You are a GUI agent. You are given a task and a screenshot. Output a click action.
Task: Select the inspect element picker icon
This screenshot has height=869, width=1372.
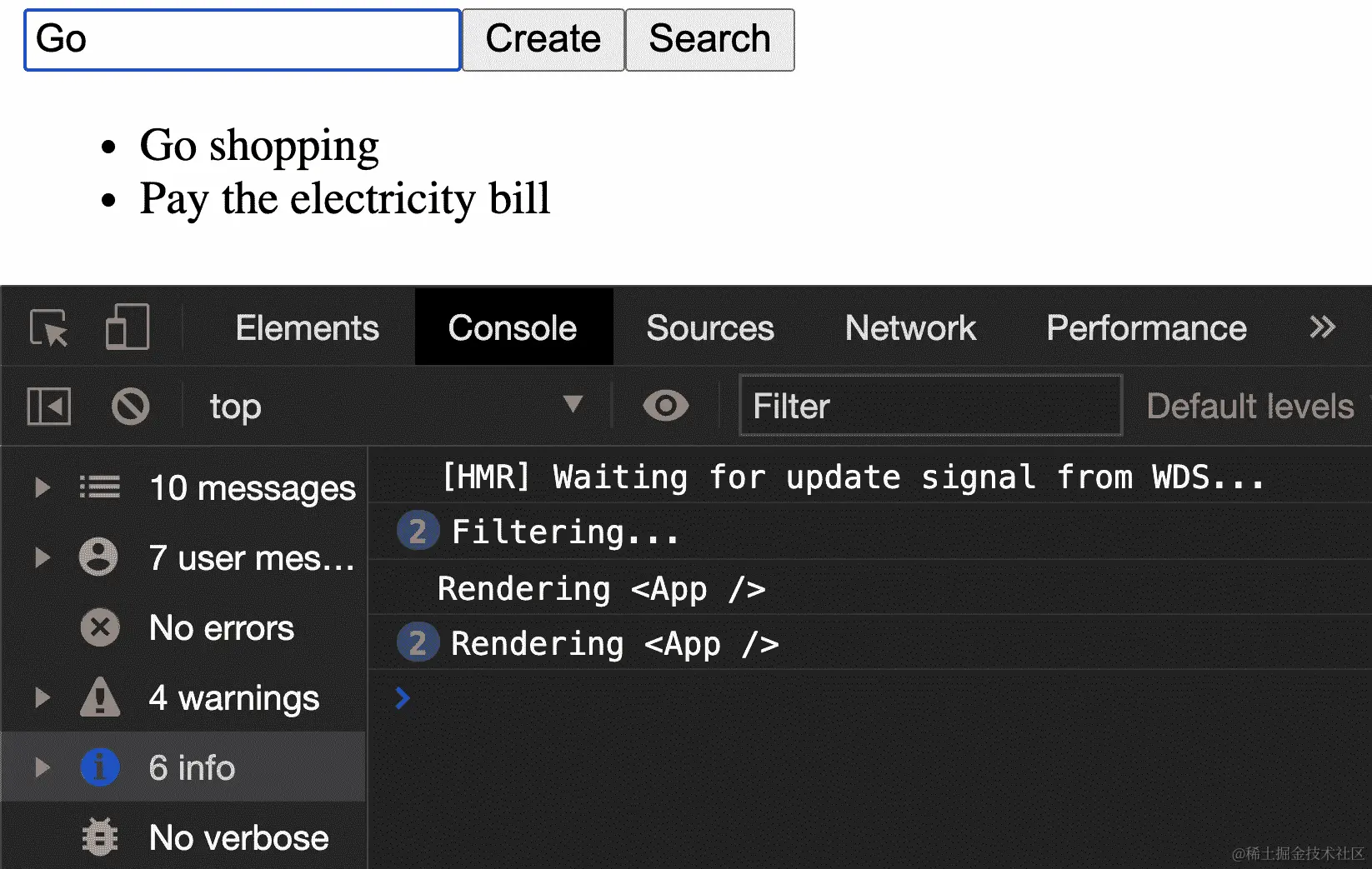[48, 327]
